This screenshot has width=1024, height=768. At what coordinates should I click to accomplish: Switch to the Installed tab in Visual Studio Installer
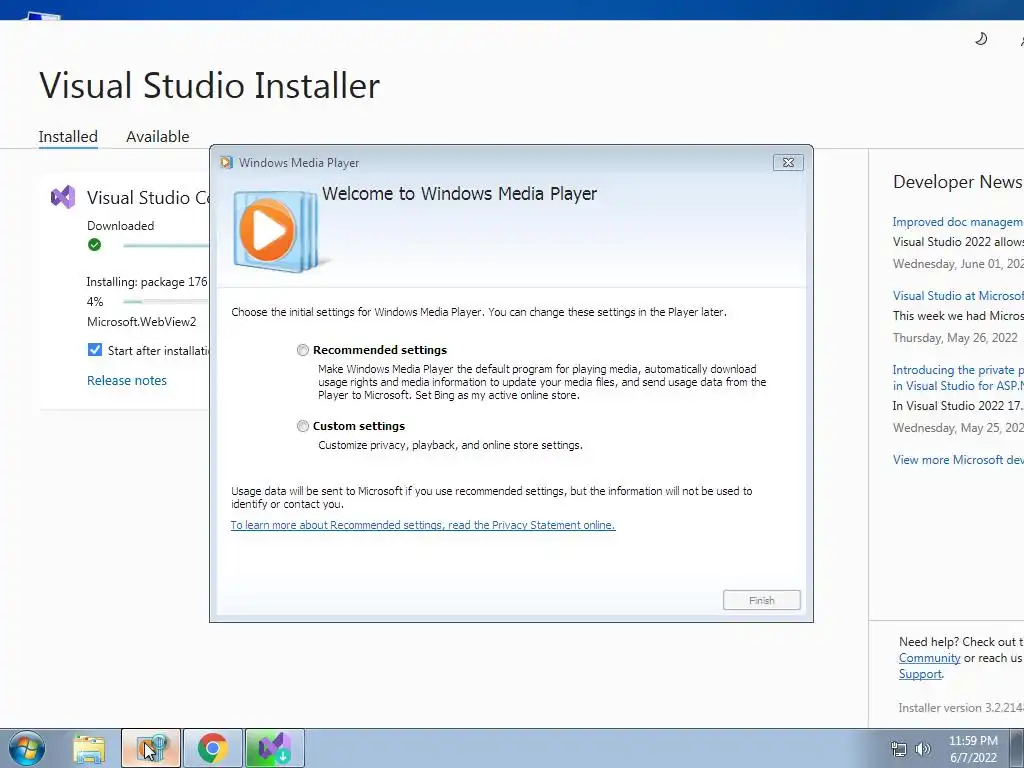tap(68, 136)
